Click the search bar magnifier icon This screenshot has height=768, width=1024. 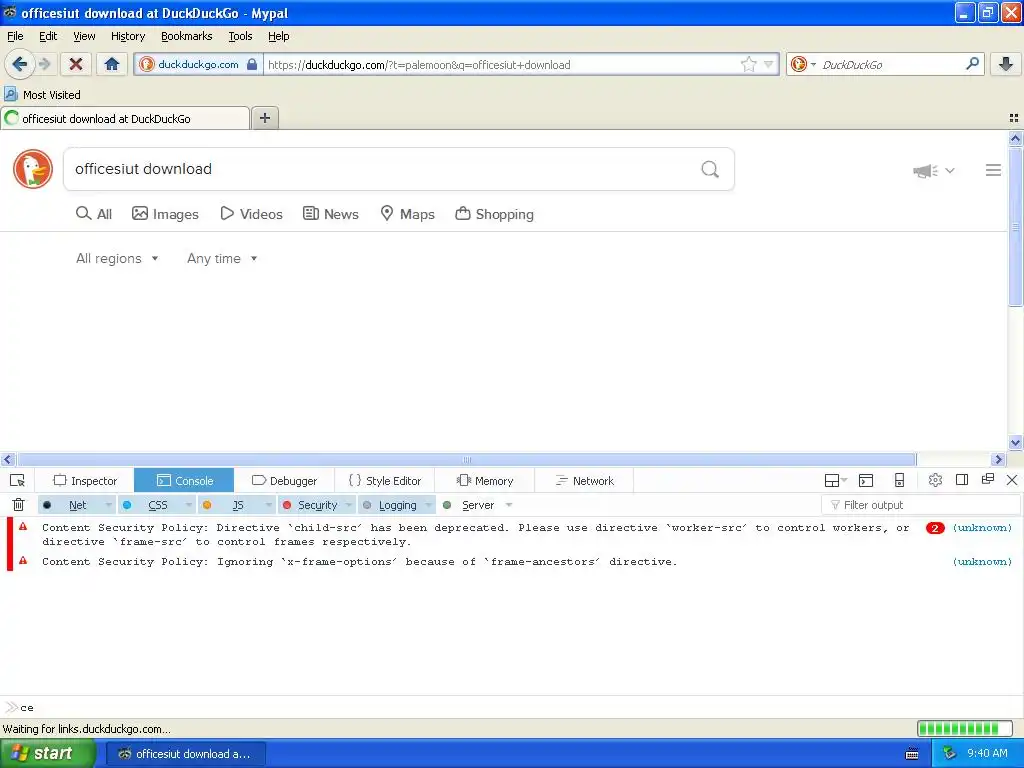(x=972, y=64)
